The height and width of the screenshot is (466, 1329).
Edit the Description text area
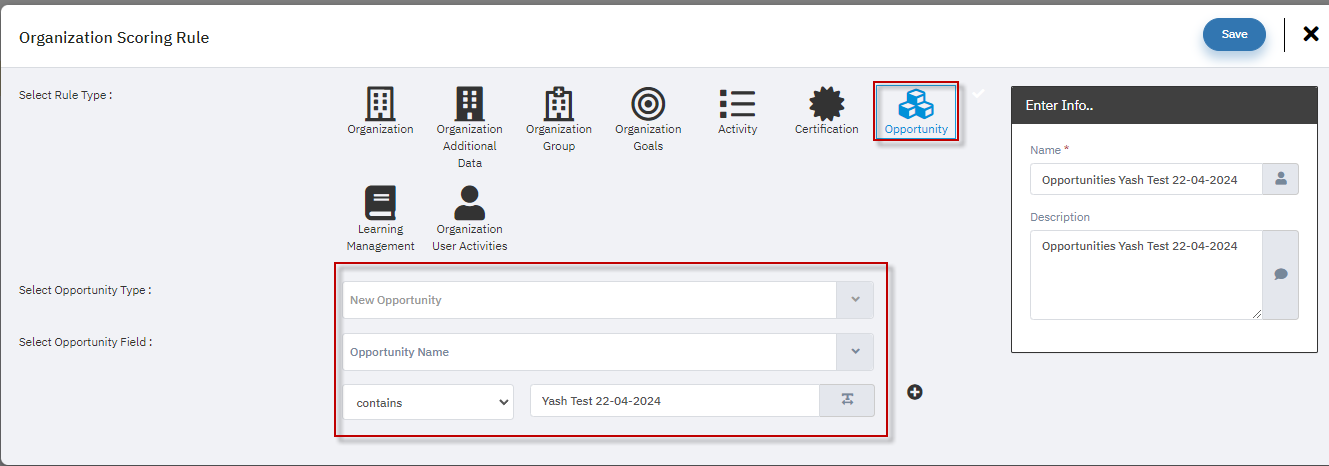pyautogui.click(x=1146, y=275)
